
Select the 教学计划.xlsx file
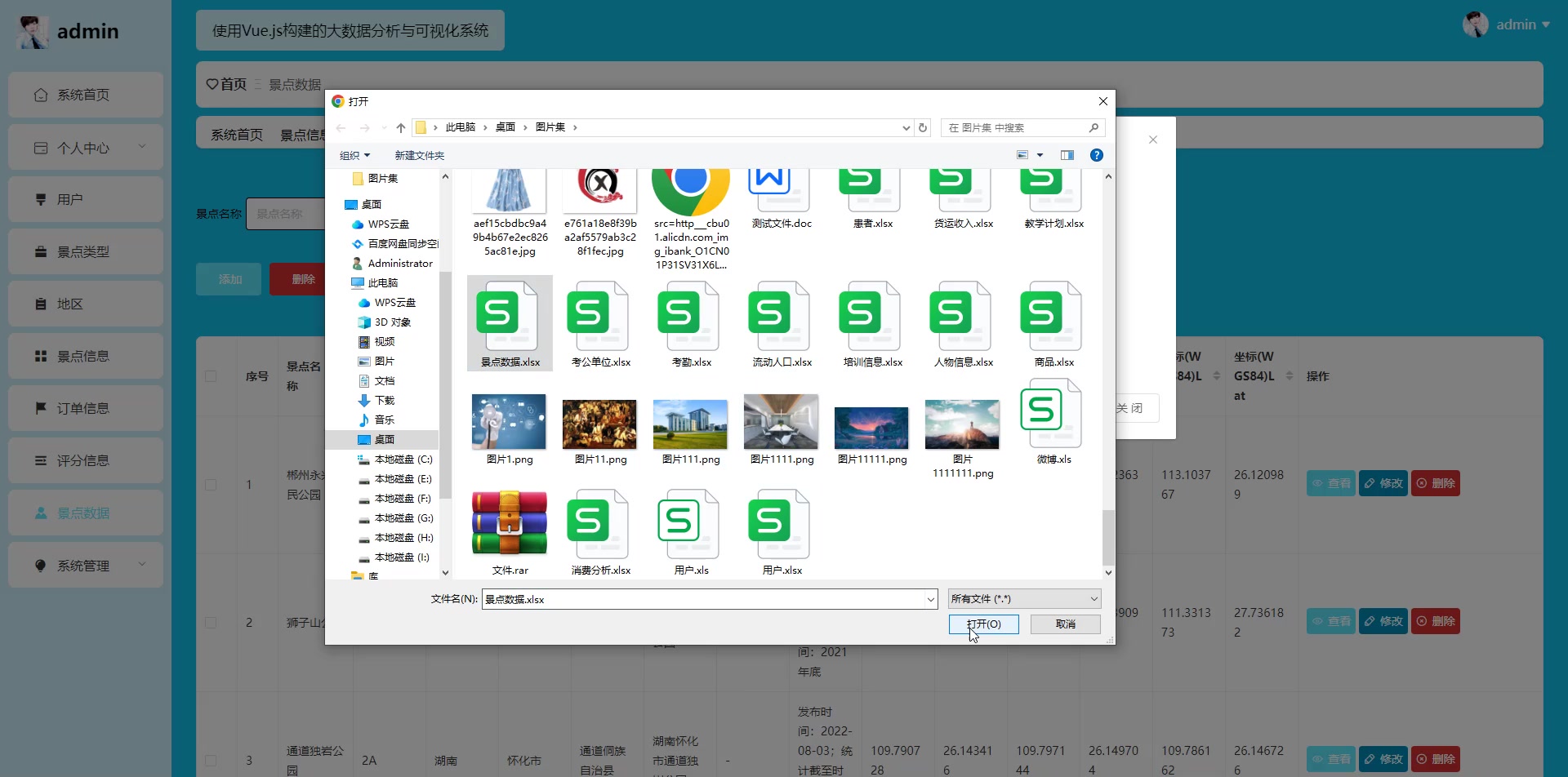coord(1053,199)
